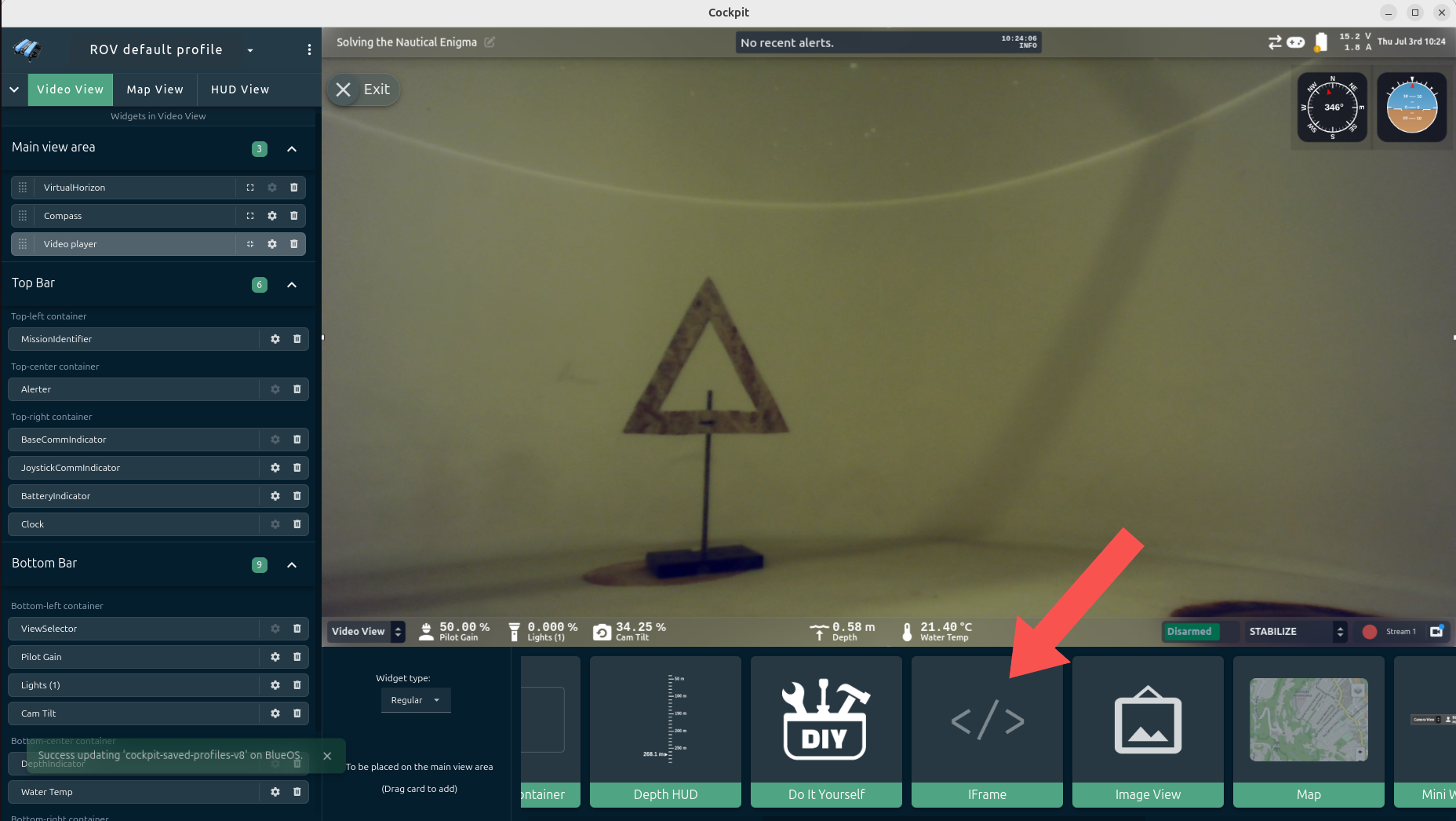Image resolution: width=1456 pixels, height=821 pixels.
Task: Open the Video View selector dropdown
Action: (366, 631)
